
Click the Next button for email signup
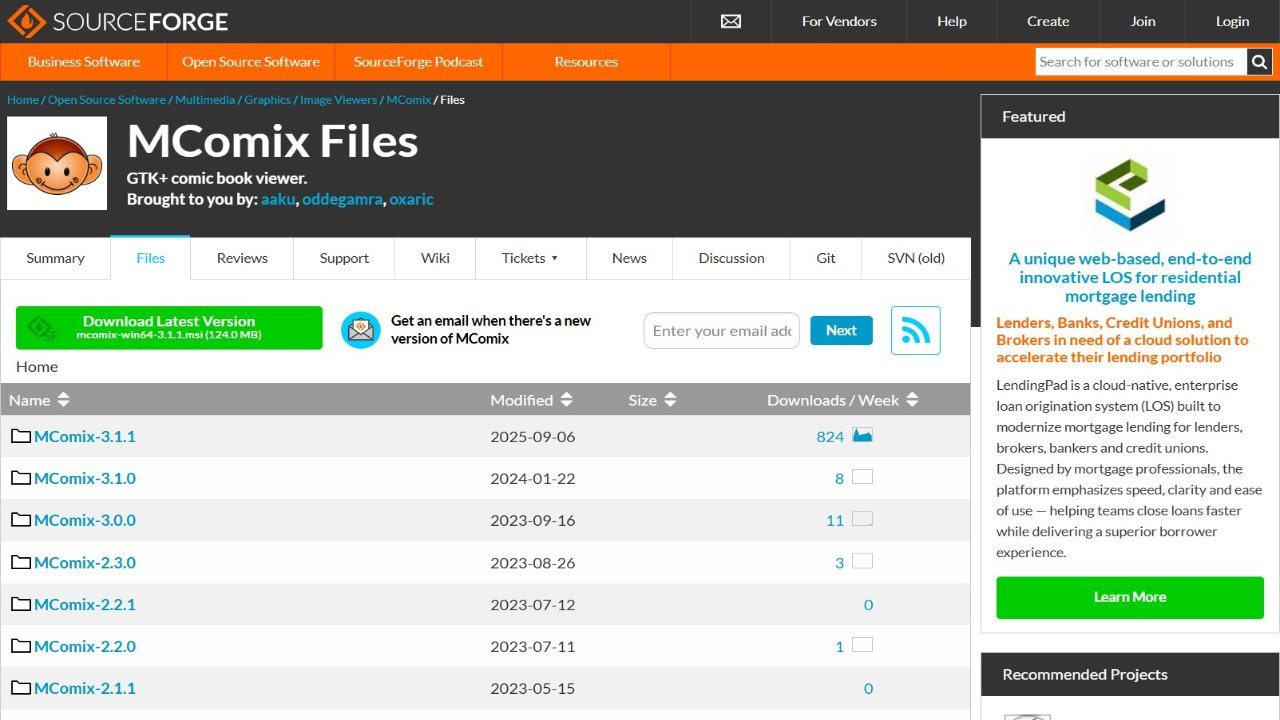click(841, 331)
